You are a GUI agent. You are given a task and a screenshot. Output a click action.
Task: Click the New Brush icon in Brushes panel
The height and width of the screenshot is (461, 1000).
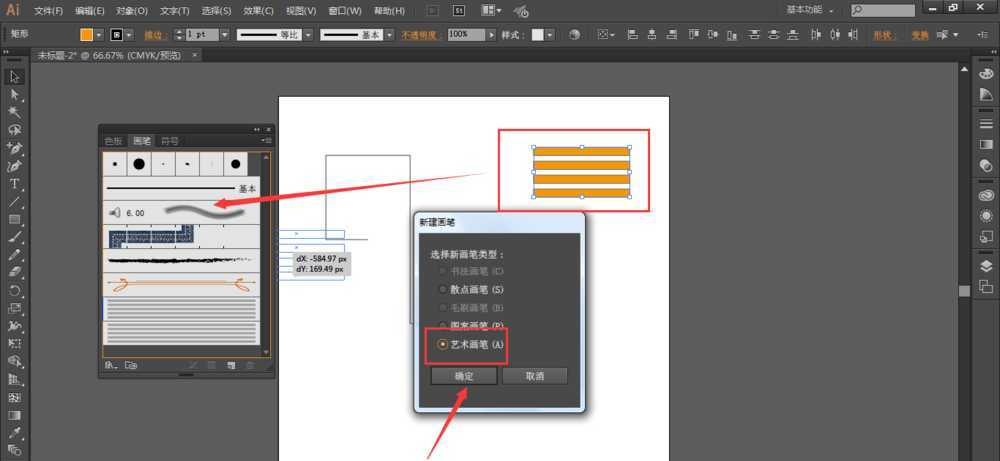230,366
